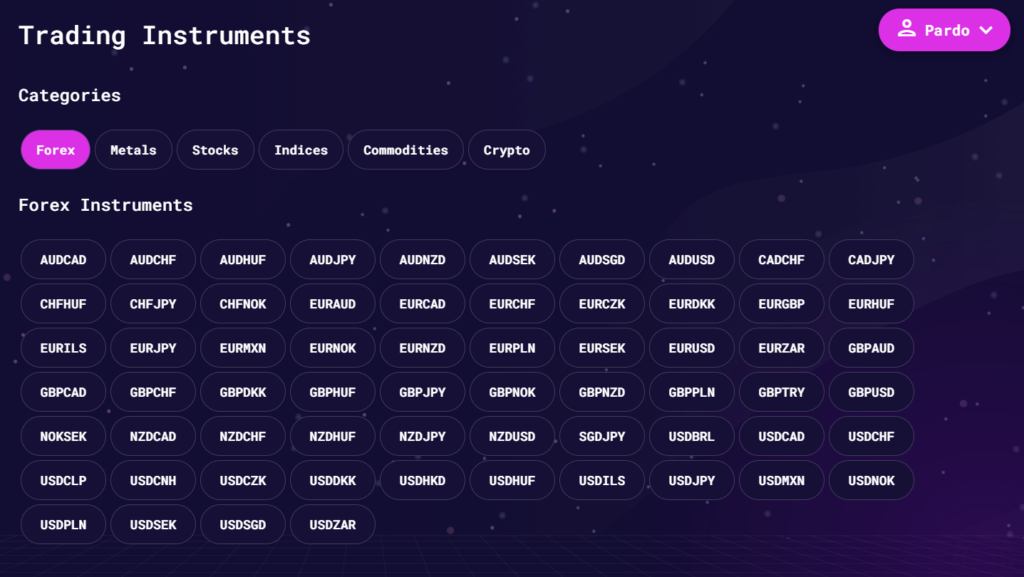Screen dimensions: 1024x577
Task: Select the USDJPY pair
Action: coord(691,480)
